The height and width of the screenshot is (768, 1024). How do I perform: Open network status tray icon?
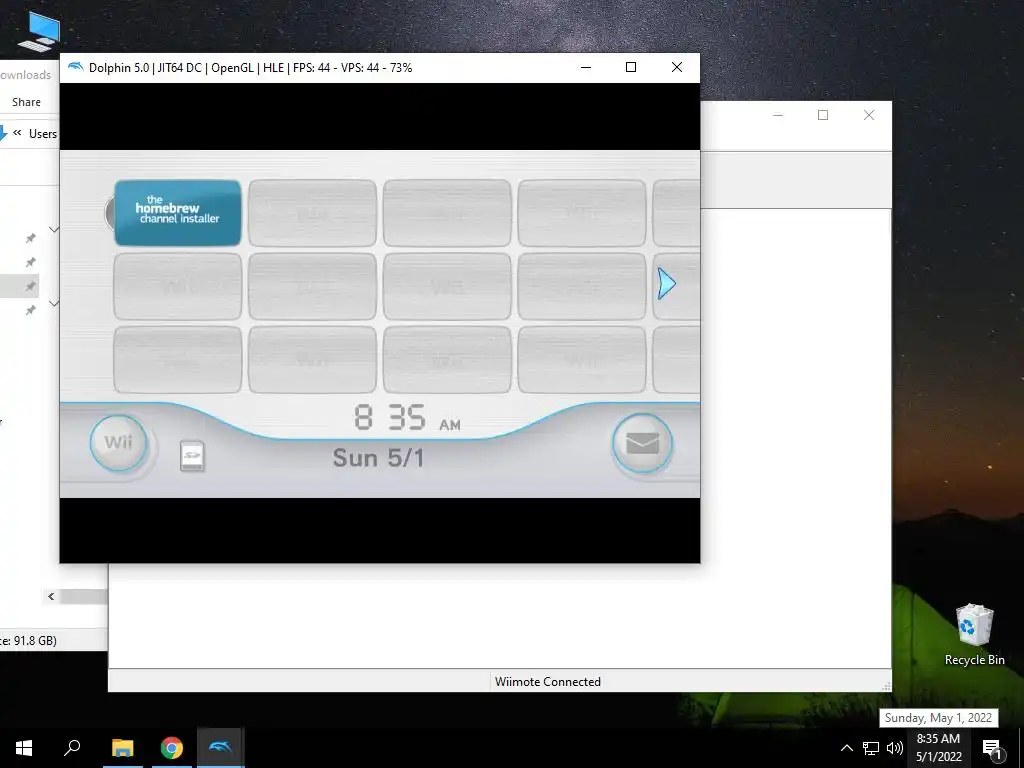(x=871, y=748)
